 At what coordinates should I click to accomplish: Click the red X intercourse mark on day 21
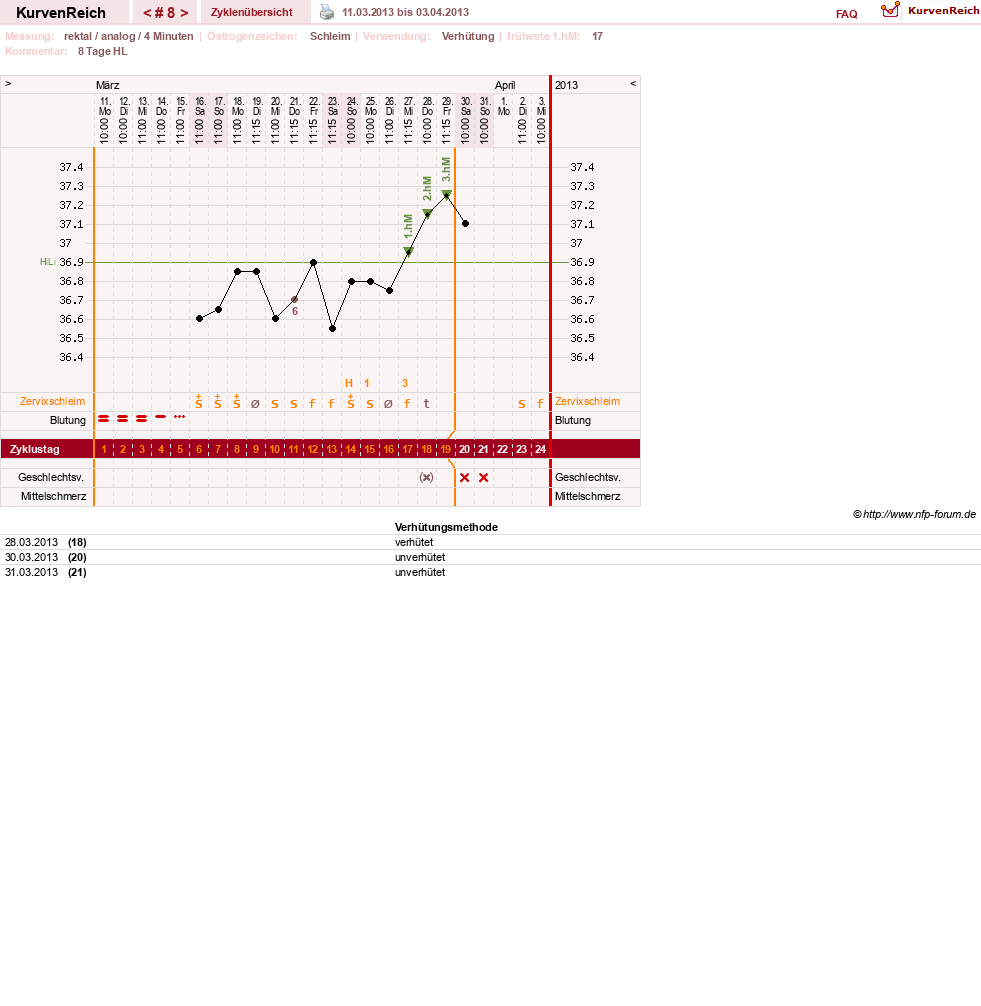click(x=484, y=477)
